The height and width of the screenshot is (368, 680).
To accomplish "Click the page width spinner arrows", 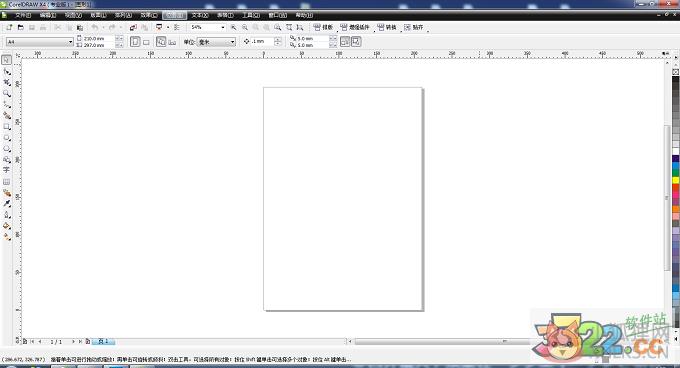I will click(119, 39).
